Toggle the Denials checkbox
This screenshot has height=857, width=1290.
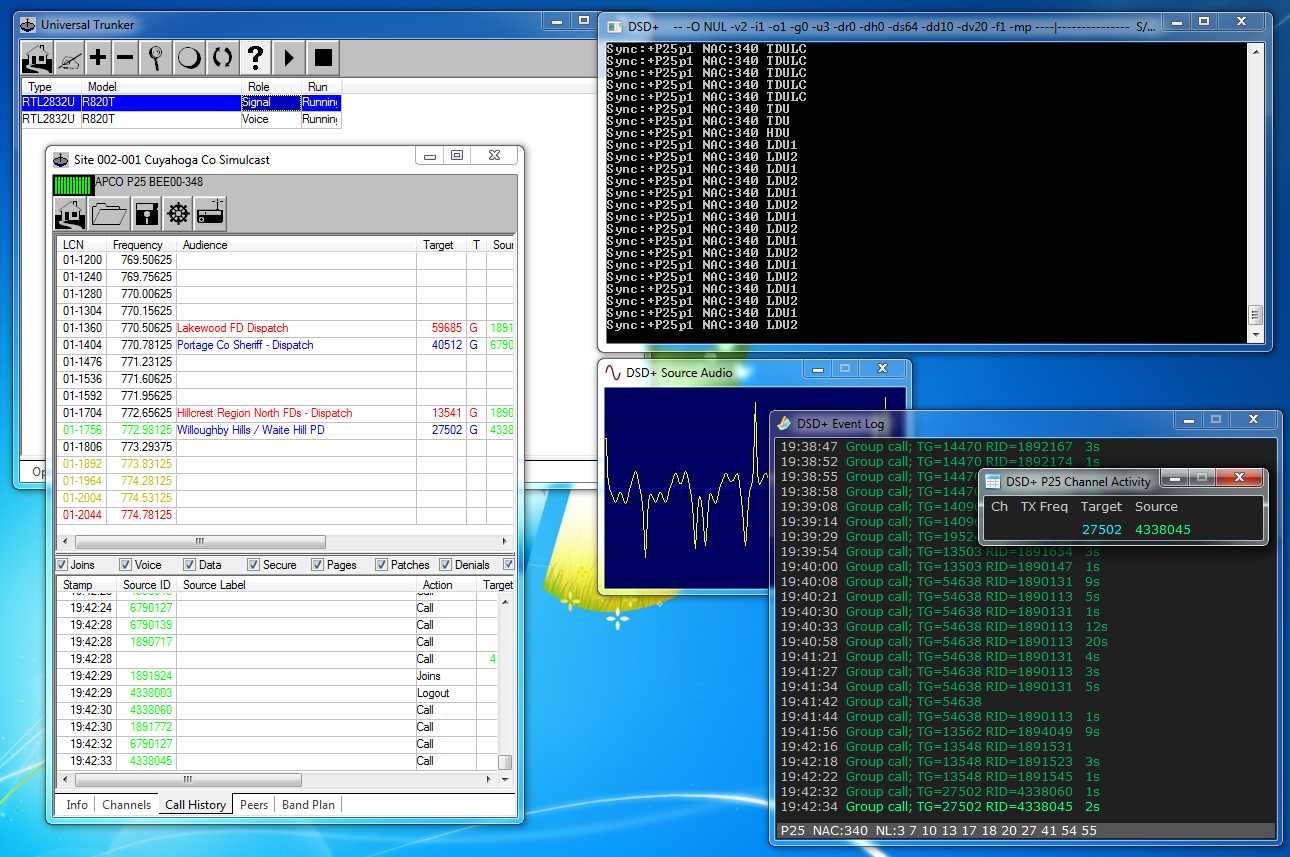(445, 565)
